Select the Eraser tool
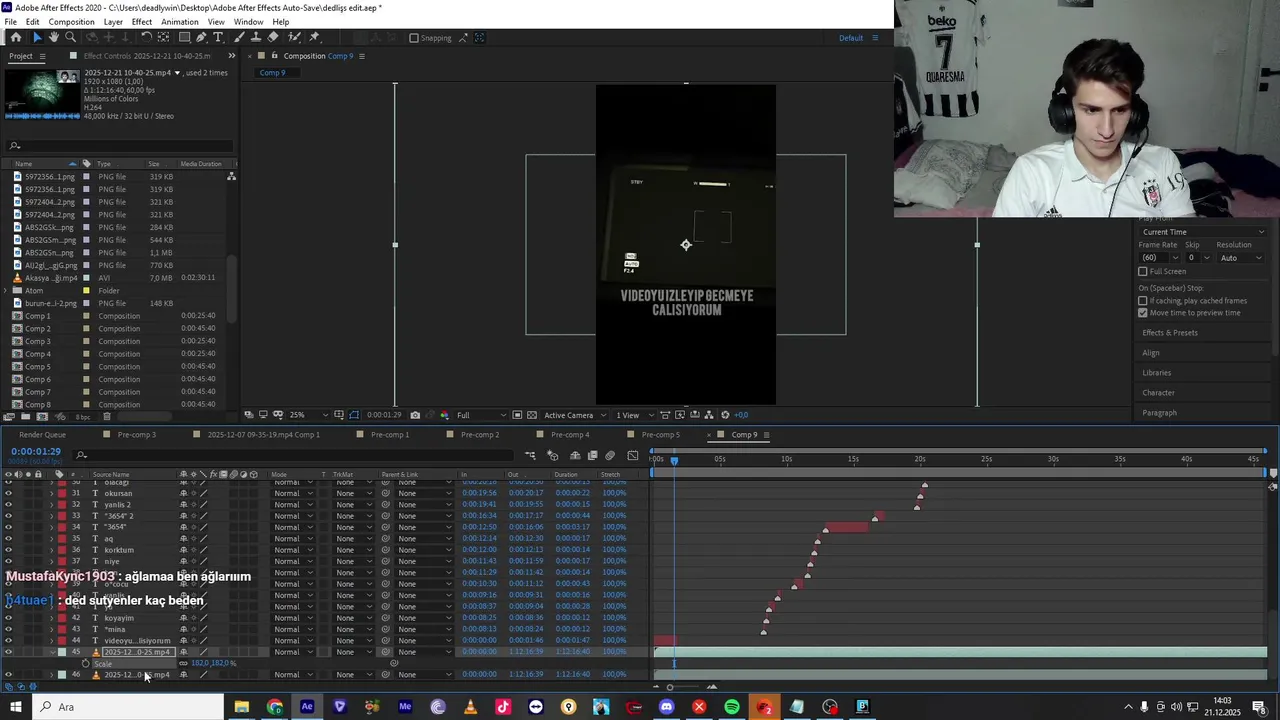This screenshot has width=1280, height=720. [x=274, y=37]
